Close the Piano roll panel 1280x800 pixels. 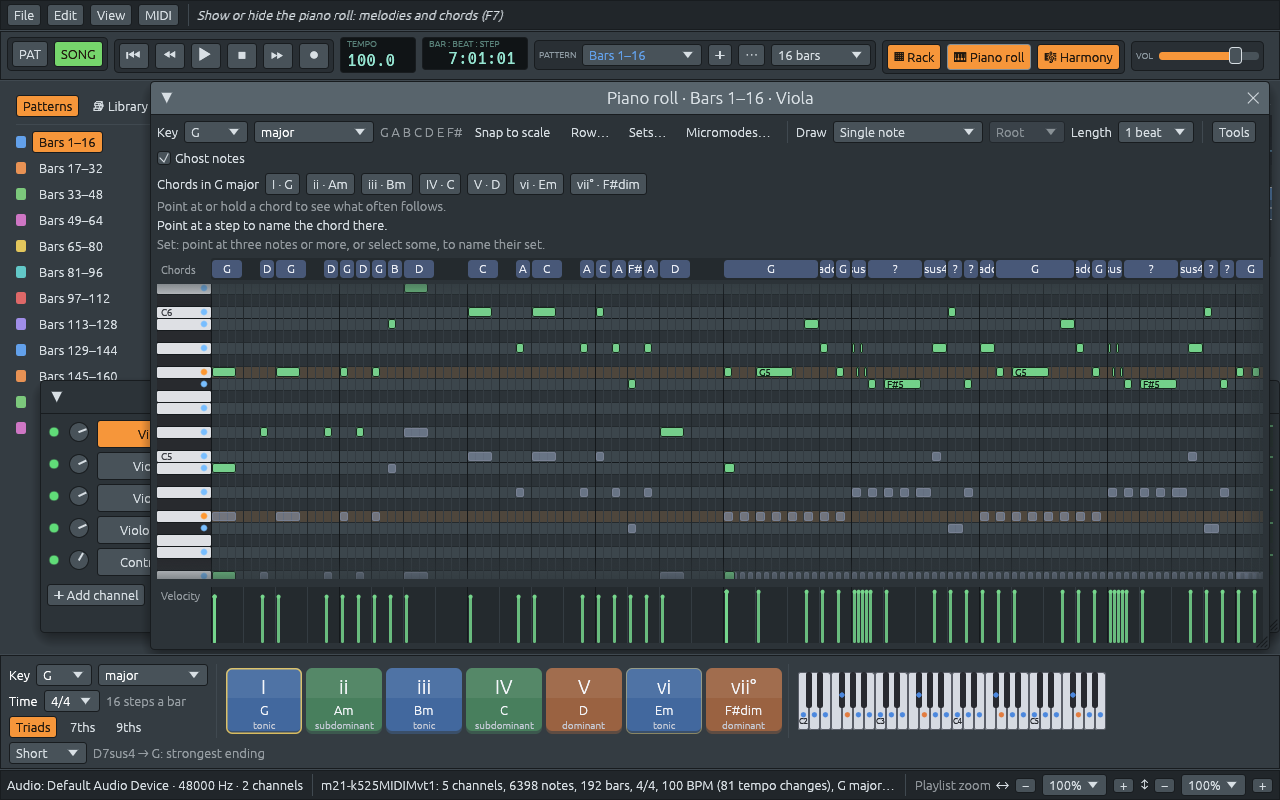pyautogui.click(x=1253, y=98)
